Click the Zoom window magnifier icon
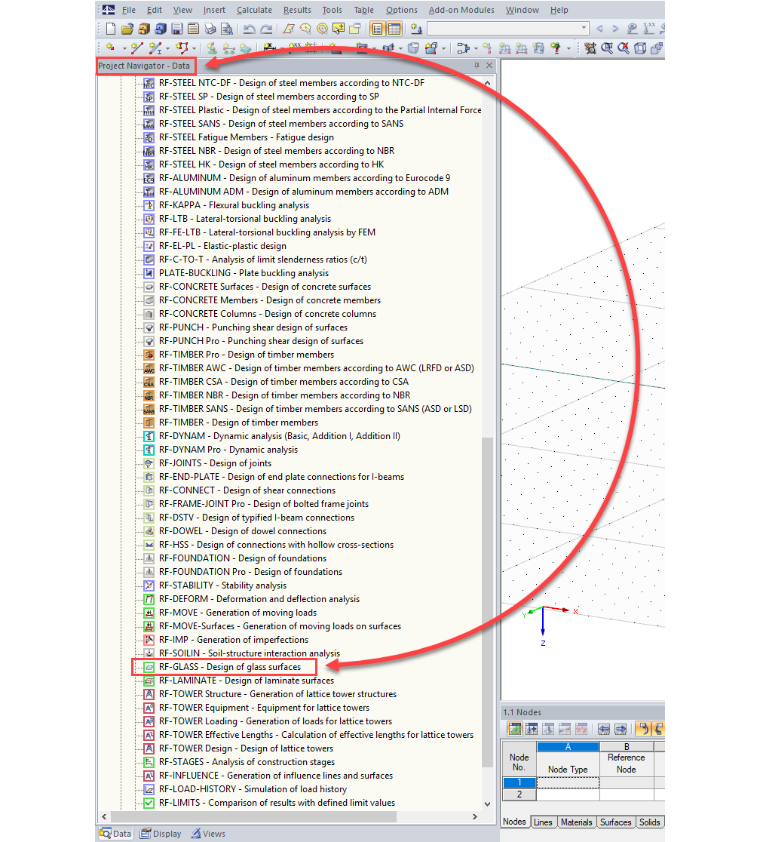The image size is (760, 842). [607, 48]
